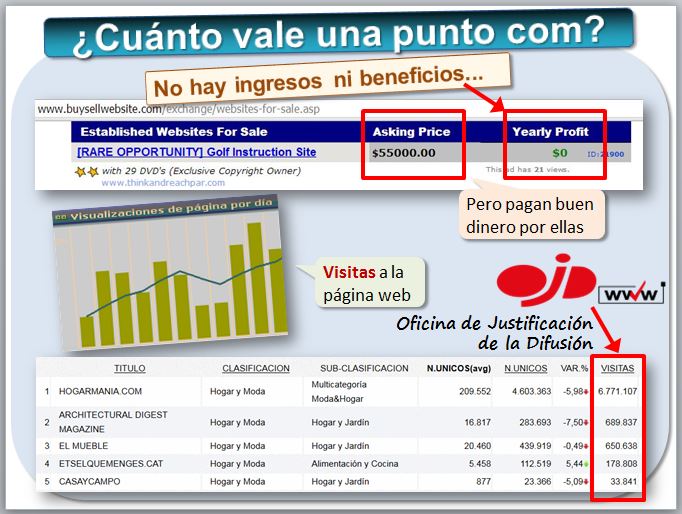This screenshot has width=682, height=514.
Task: Click the www checkmark badge icon
Action: point(631,294)
